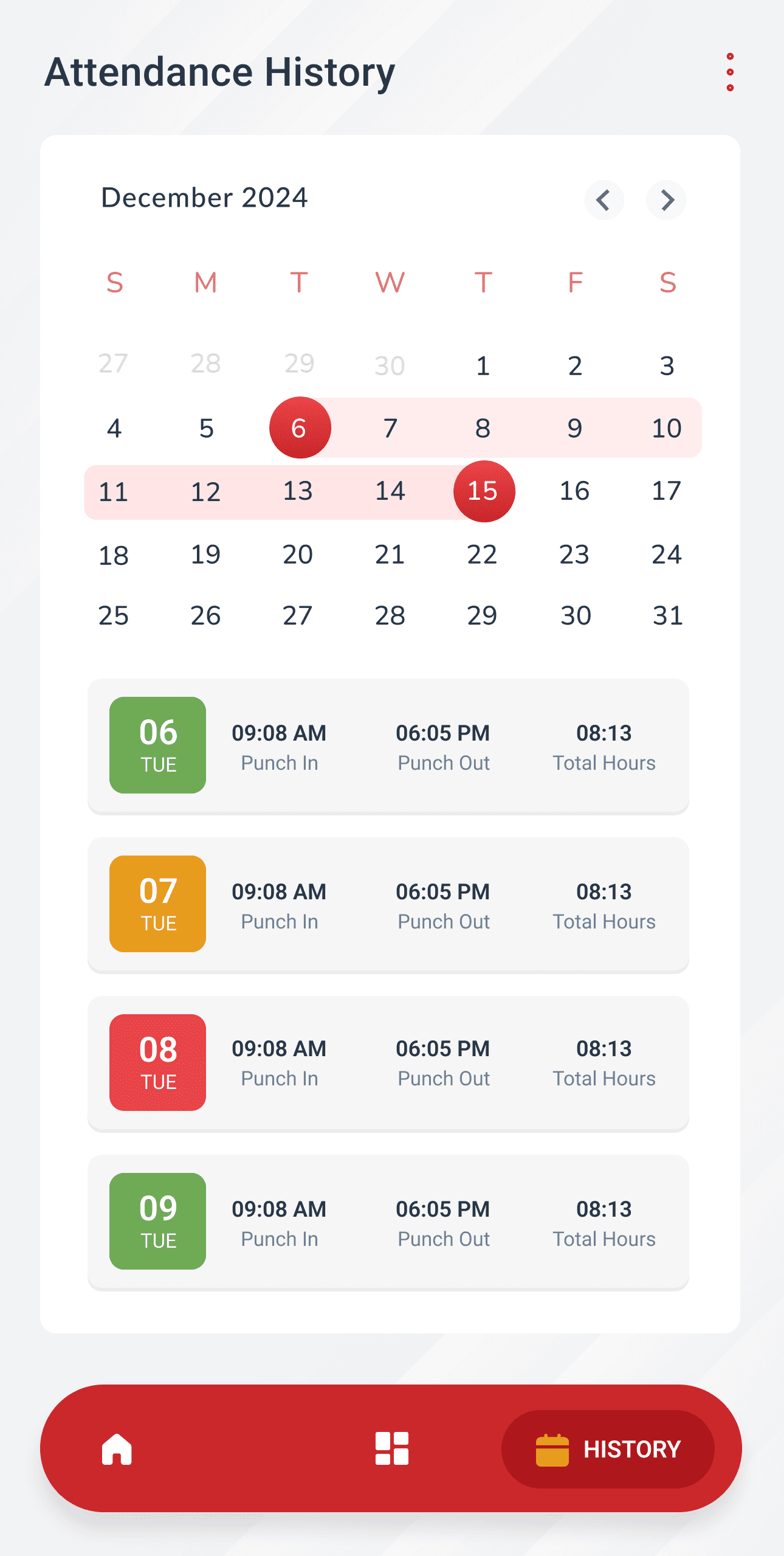Tap the home icon in bottom navigation
Screen dimensions: 784x1556
click(117, 1449)
